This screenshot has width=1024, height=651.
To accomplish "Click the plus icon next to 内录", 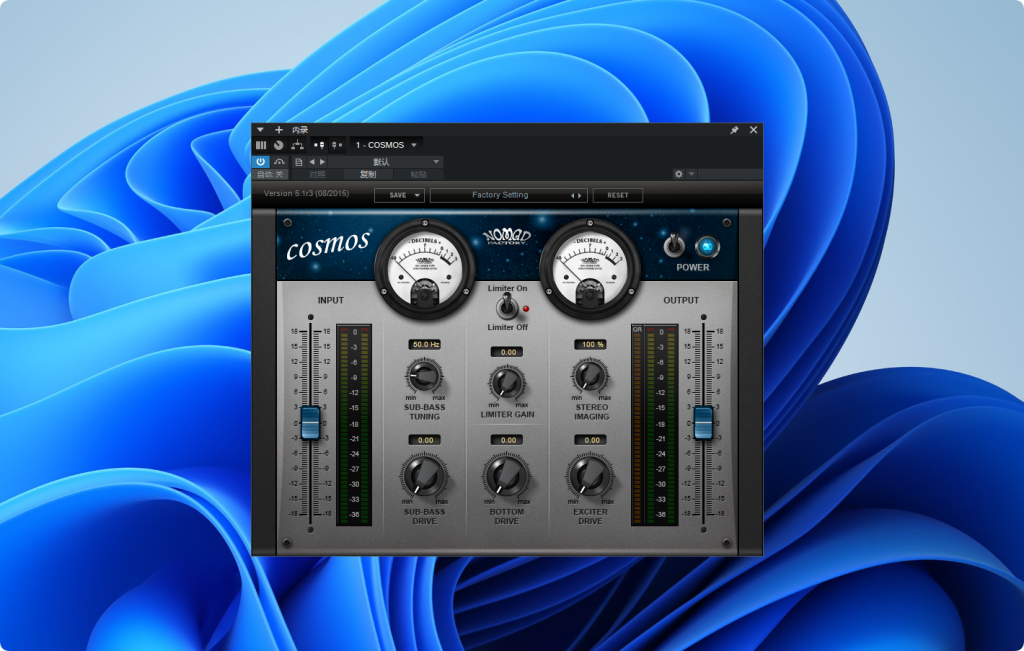I will (279, 130).
